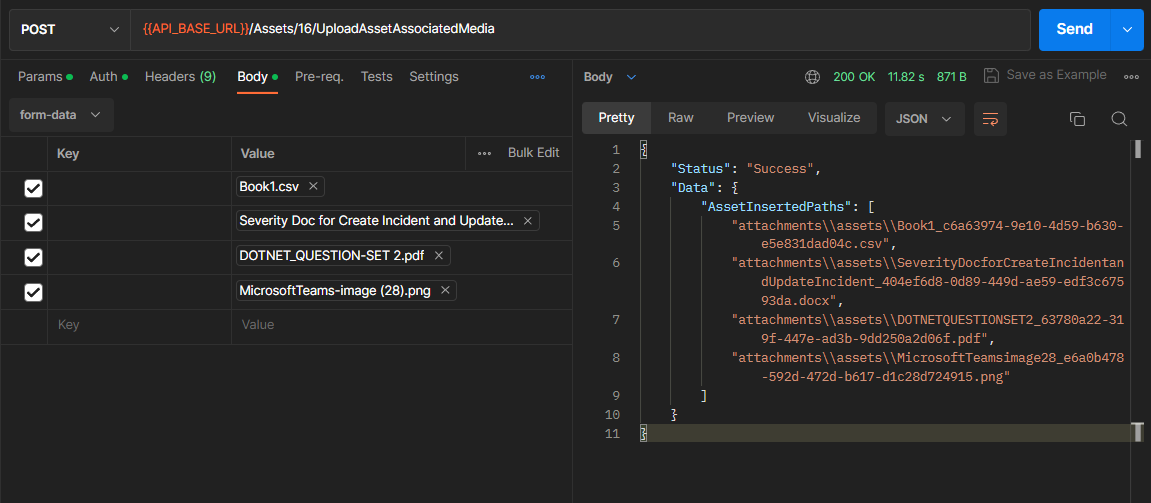Click the wrap lines icon in response toolbar
Screen dimensions: 1151x503
(x=990, y=119)
